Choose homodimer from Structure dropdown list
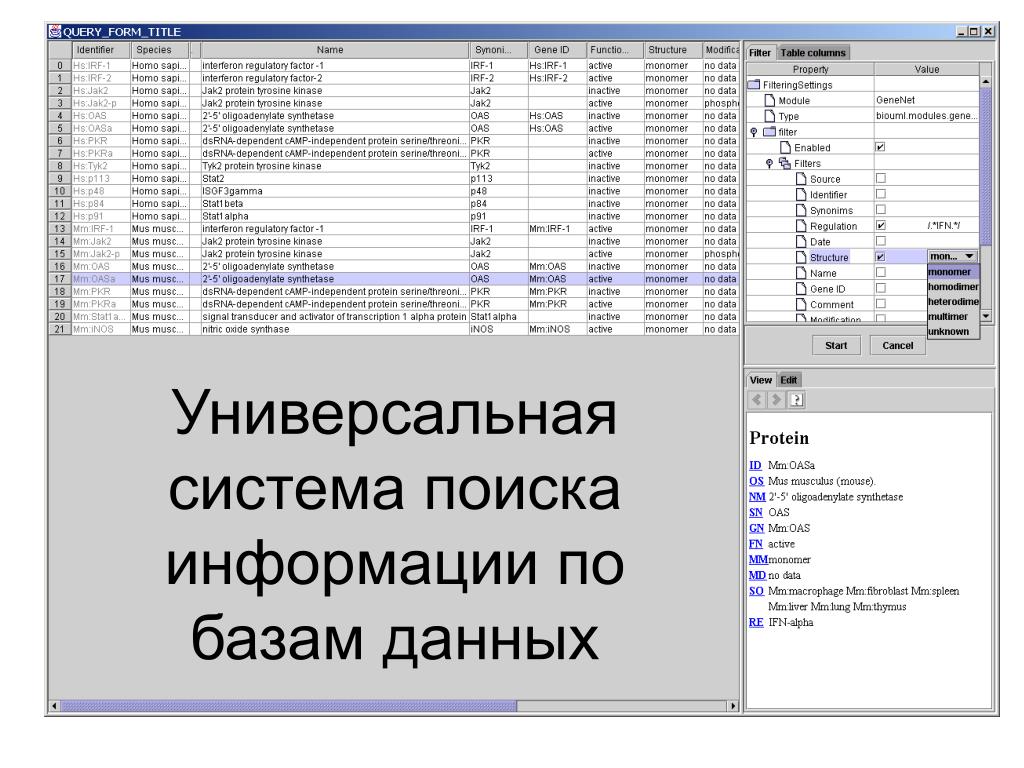Screen dimensions: 1024x768 click(x=953, y=287)
